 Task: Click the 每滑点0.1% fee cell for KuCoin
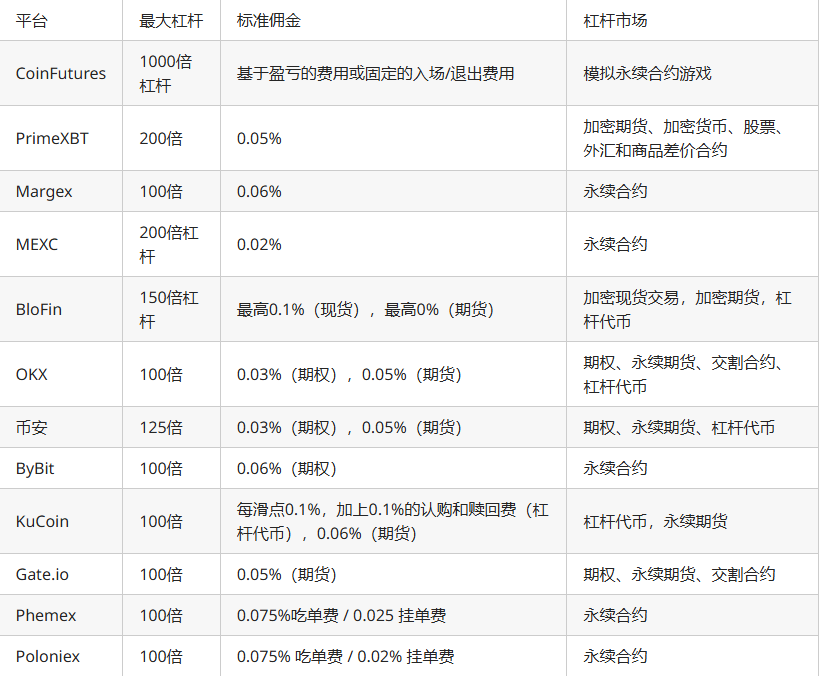393,521
